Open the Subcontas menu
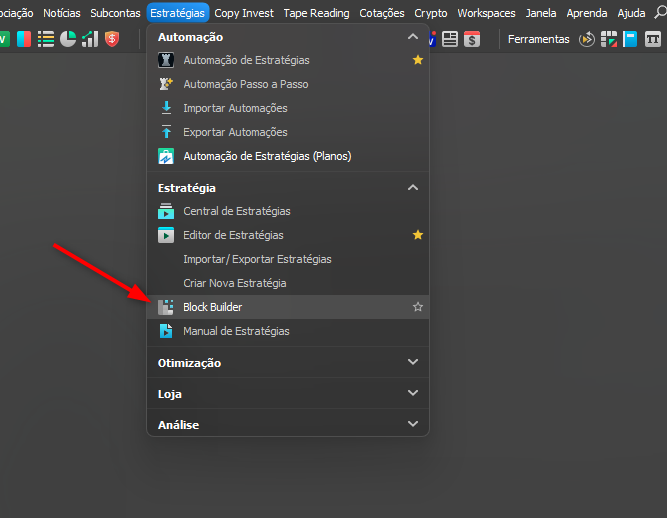This screenshot has width=667, height=518. click(x=115, y=13)
